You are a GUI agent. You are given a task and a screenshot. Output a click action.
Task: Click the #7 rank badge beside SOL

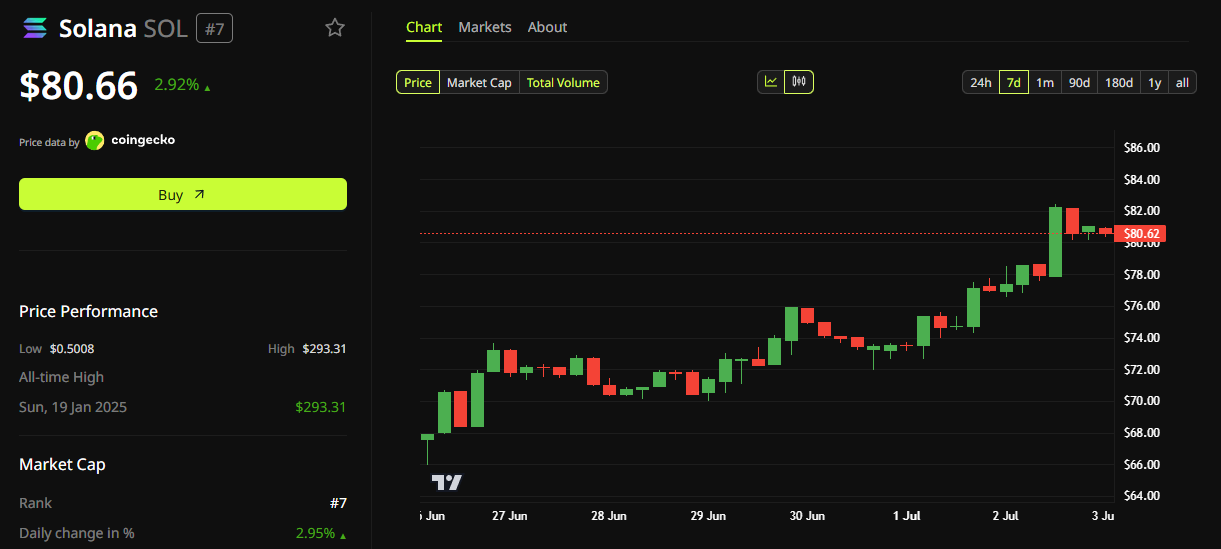coord(214,28)
